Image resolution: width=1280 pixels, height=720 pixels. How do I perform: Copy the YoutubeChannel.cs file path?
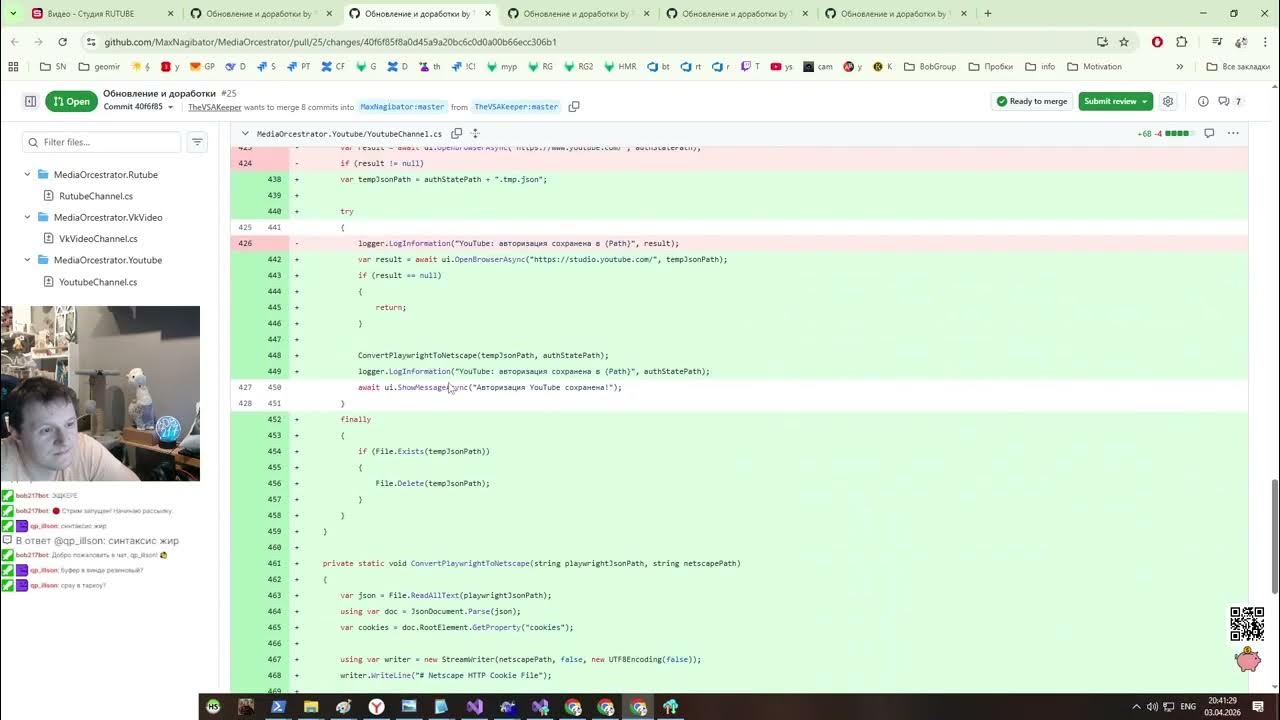[456, 133]
